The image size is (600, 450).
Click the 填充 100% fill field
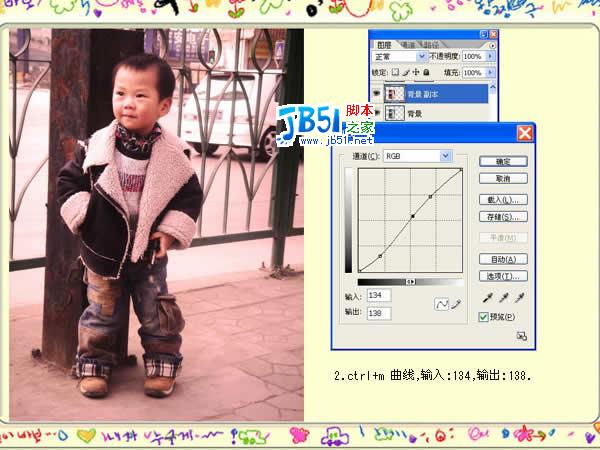(474, 72)
